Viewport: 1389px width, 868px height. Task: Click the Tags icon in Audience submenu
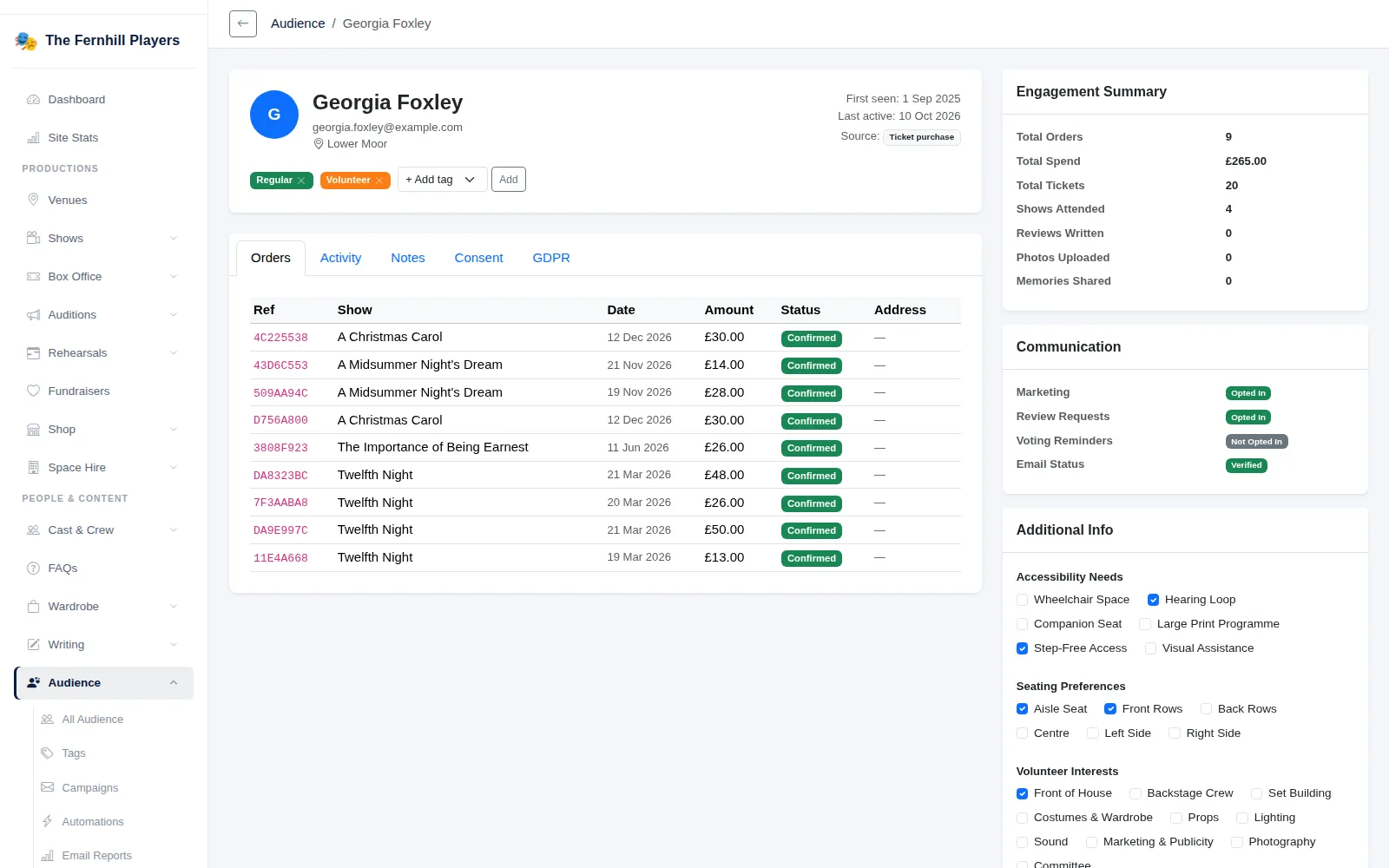pos(47,753)
